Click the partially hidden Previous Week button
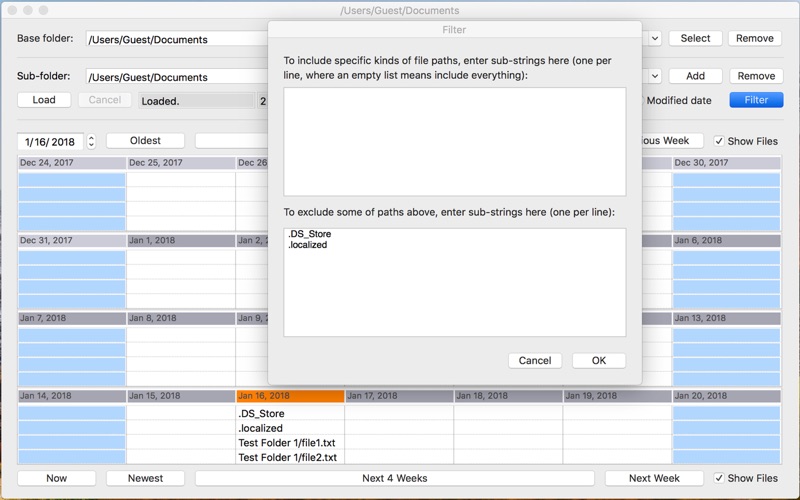The height and width of the screenshot is (500, 800). coord(671,141)
